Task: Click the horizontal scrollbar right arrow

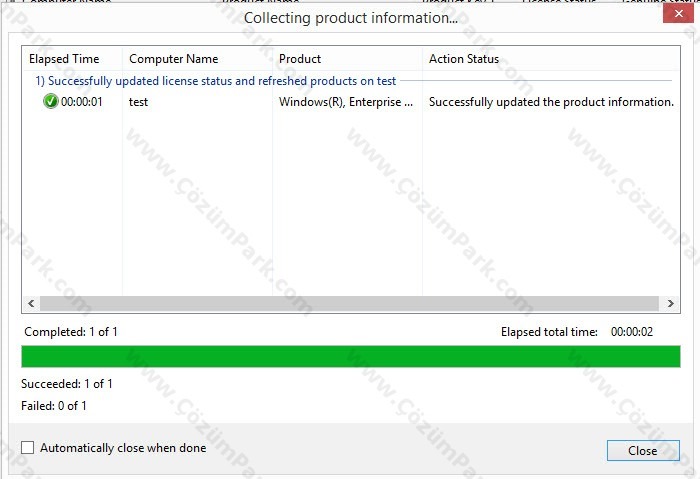Action: [x=671, y=304]
